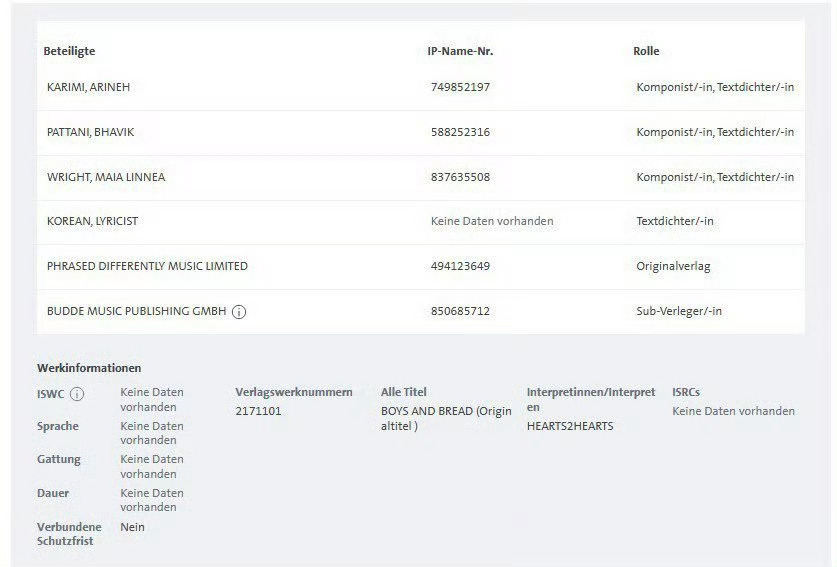The image size is (837, 567).
Task: Click 'Keine Daten vorhanden' in KOREAN, LYRICIST row
Action: tap(492, 221)
